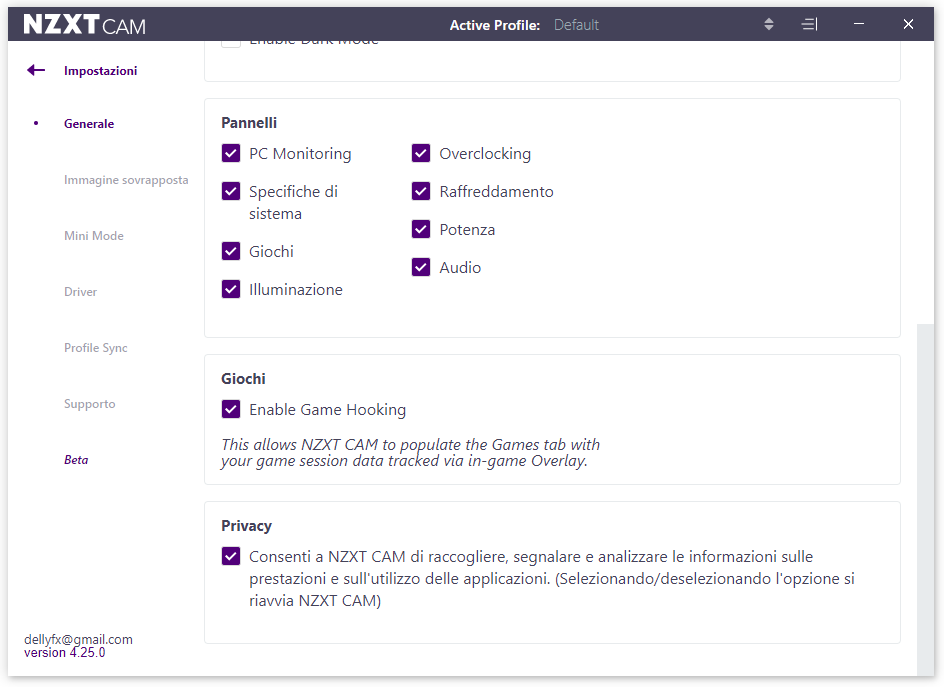Viewport: 944px width, 687px height.
Task: Open the Immagine sovrapposta settings section
Action: point(126,180)
